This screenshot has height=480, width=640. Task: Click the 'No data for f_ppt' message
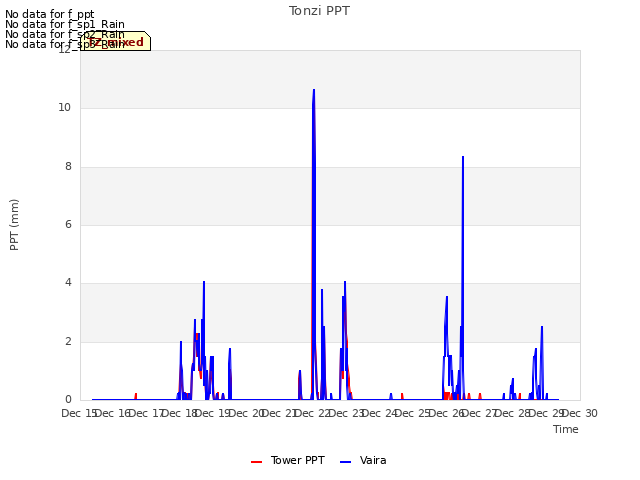click(49, 14)
